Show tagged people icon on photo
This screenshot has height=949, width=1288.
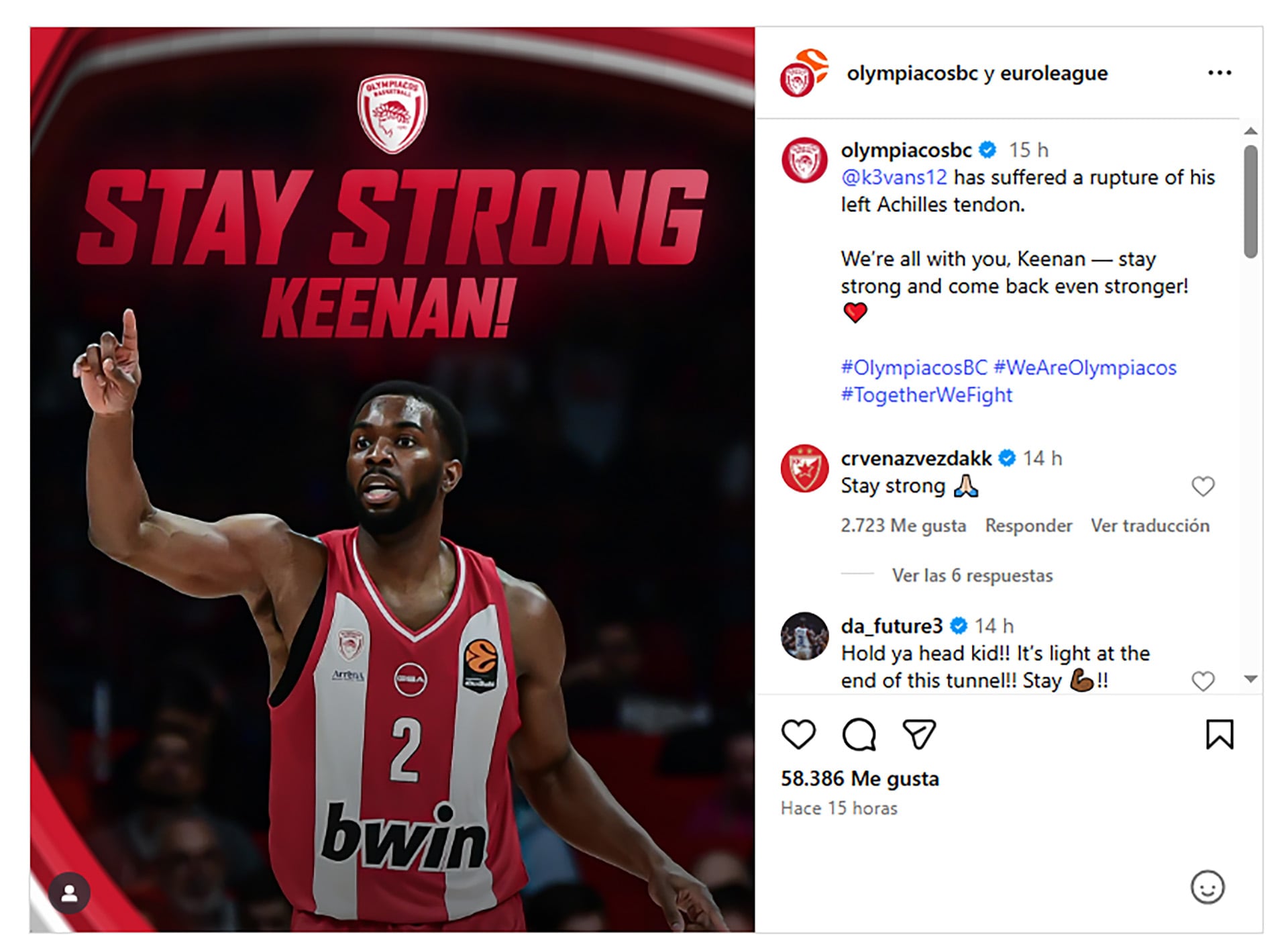pos(69,893)
